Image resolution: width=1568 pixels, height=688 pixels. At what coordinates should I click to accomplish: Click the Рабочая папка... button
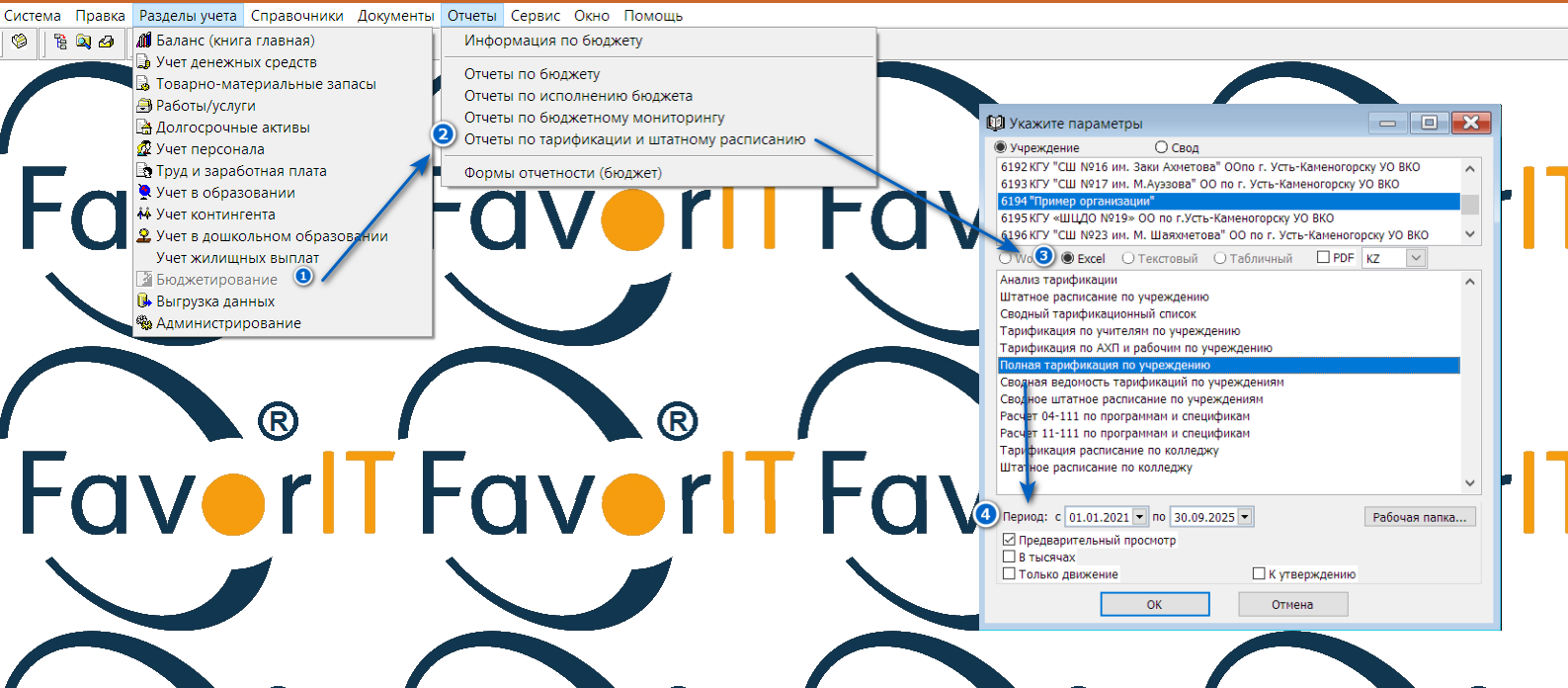pos(1419,517)
